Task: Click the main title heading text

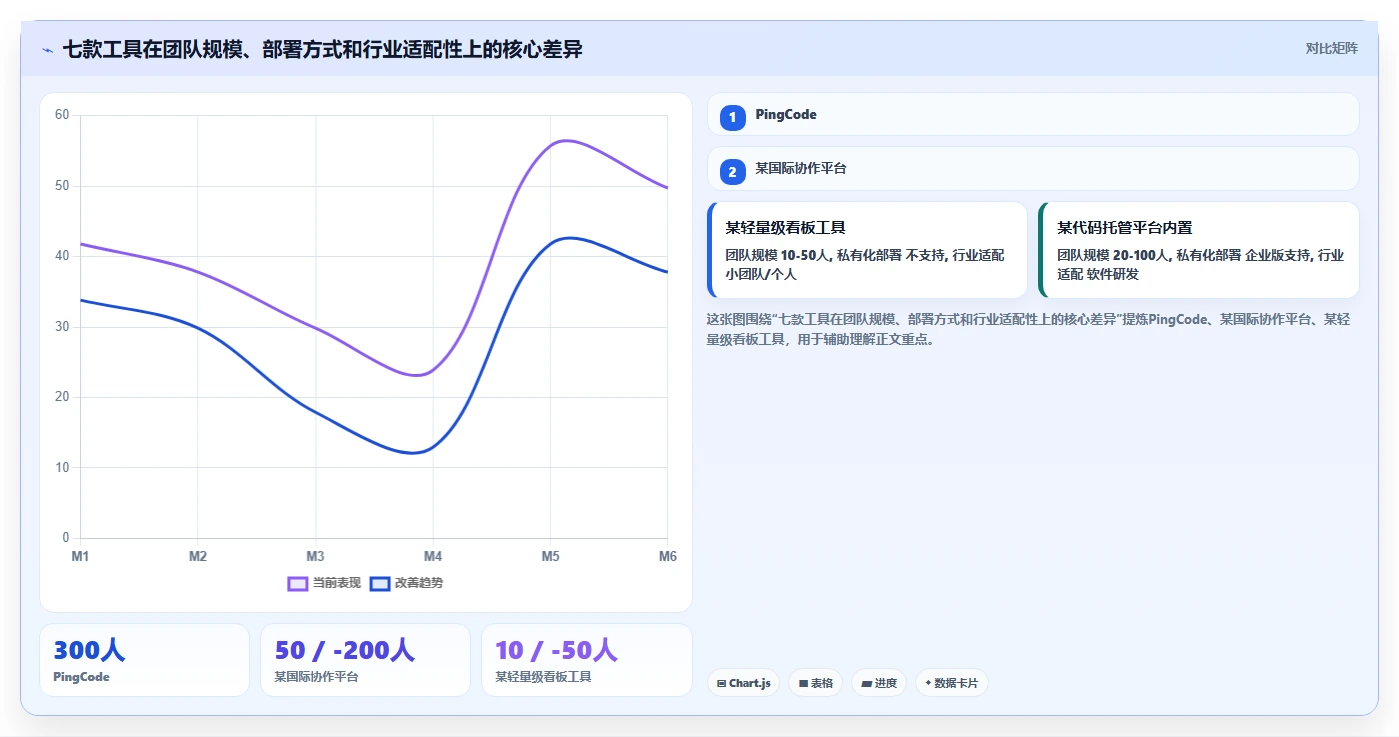Action: (322, 49)
